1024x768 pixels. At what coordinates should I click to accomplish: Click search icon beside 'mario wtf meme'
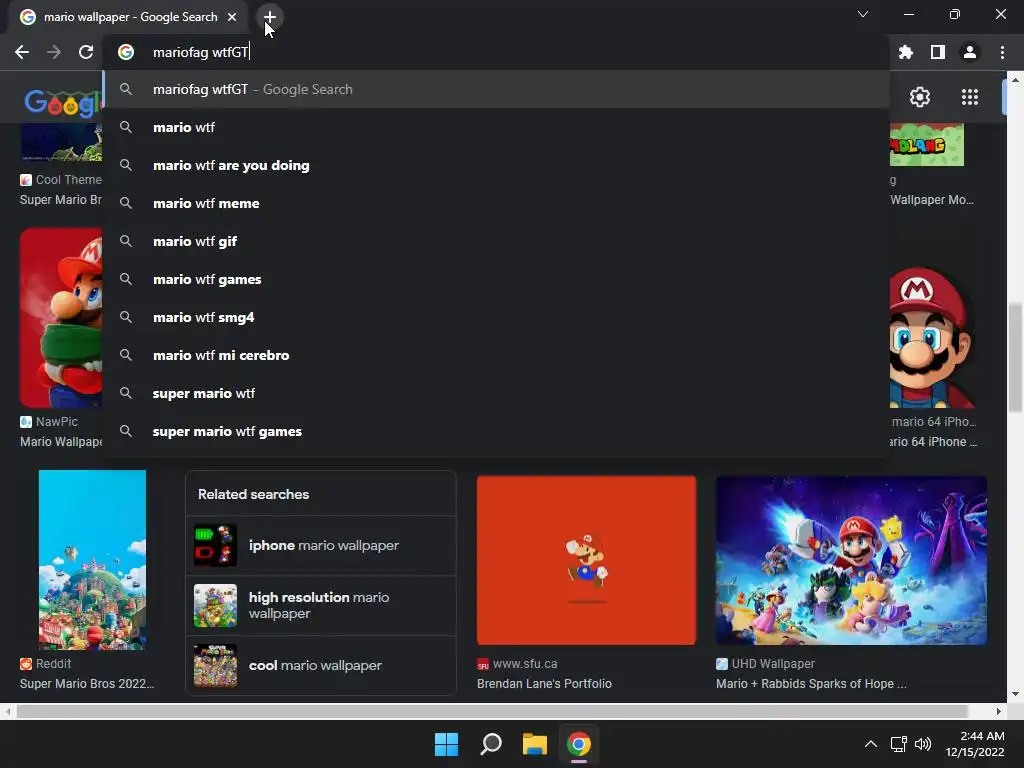point(126,203)
